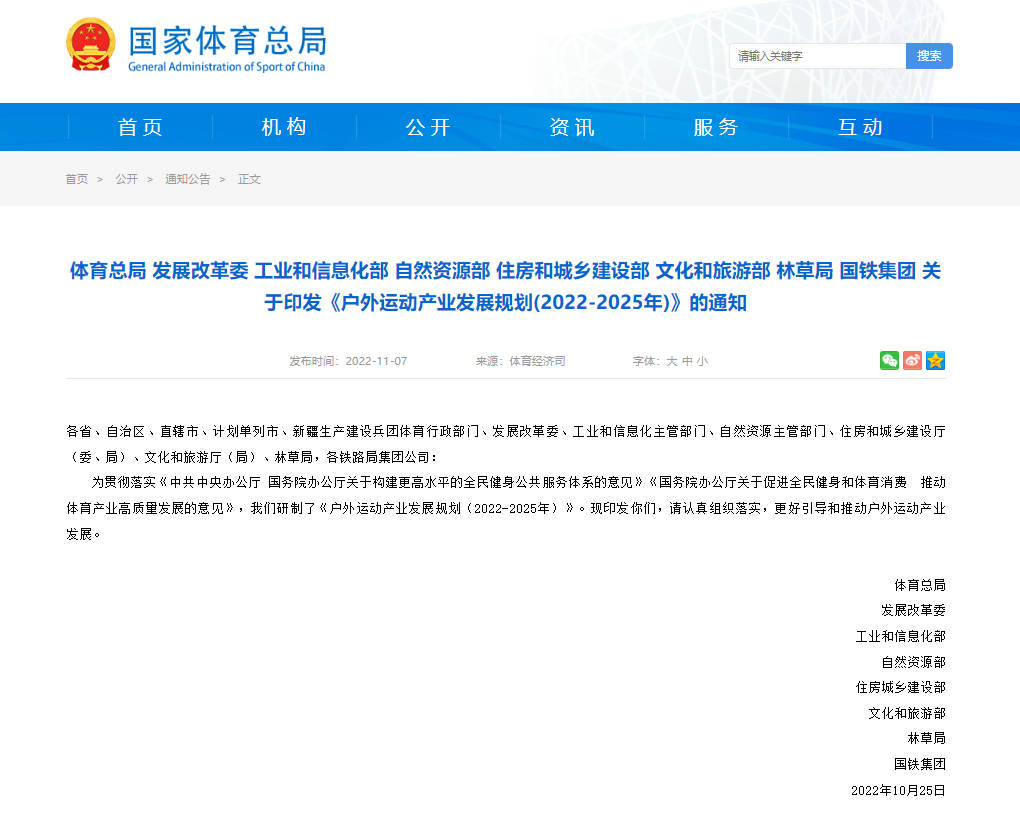Expand the 资讯 navigation menu
The height and width of the screenshot is (820, 1020).
click(572, 127)
